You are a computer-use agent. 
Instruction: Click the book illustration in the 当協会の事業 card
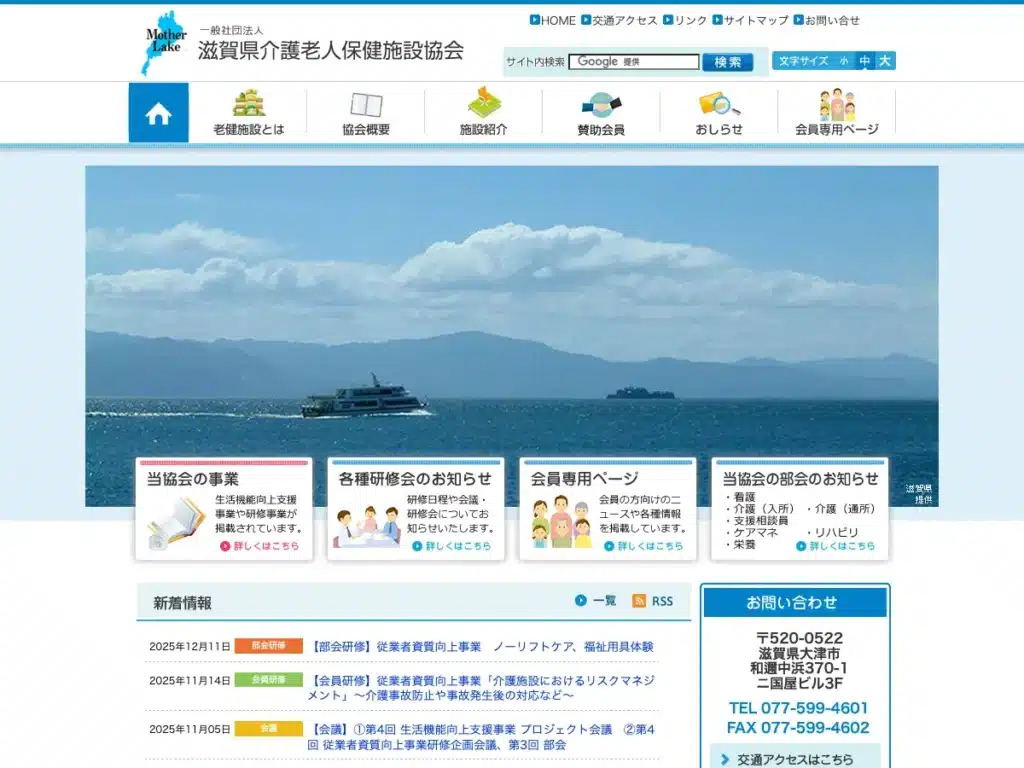[175, 522]
